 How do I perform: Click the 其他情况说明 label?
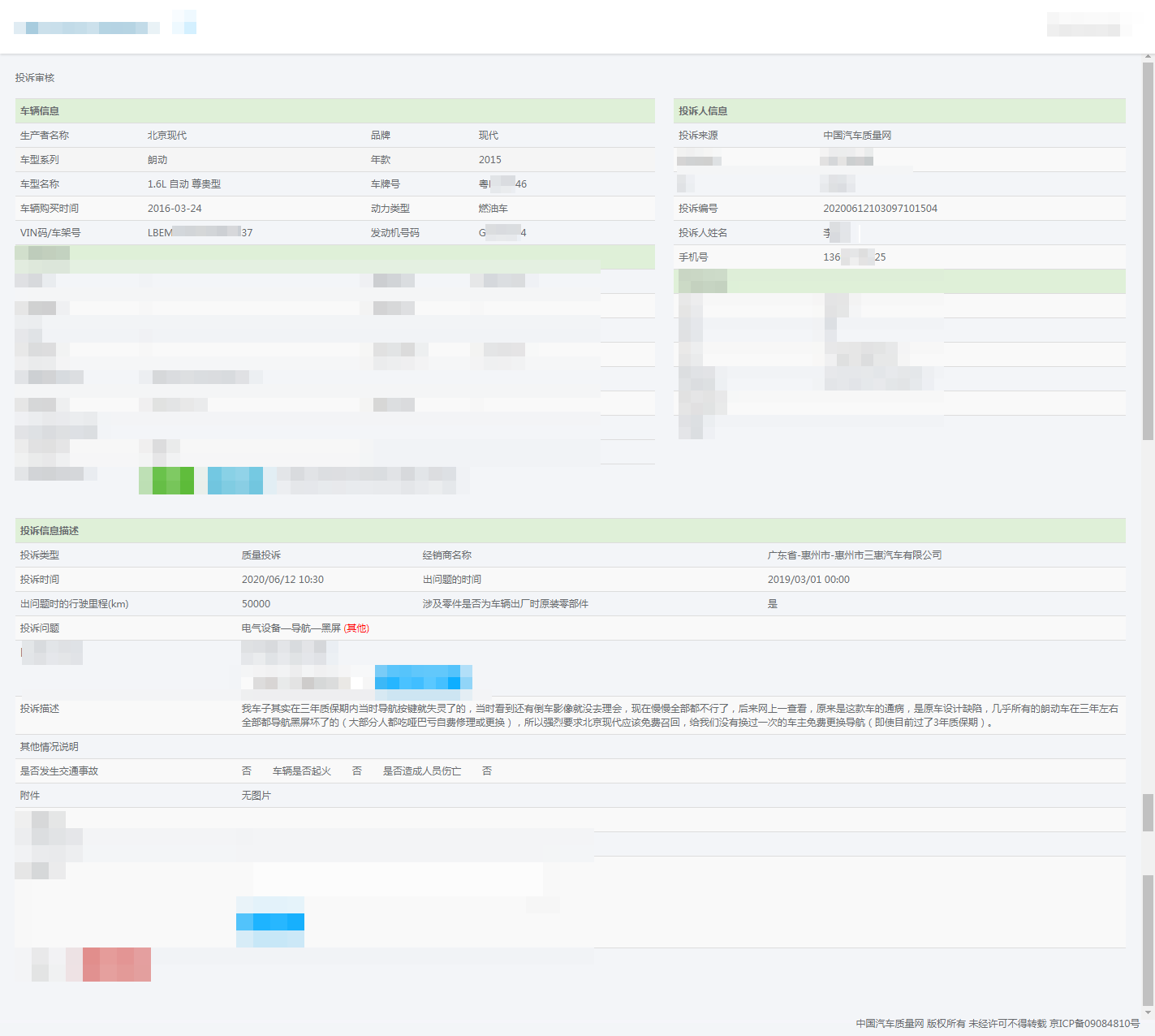point(50,747)
